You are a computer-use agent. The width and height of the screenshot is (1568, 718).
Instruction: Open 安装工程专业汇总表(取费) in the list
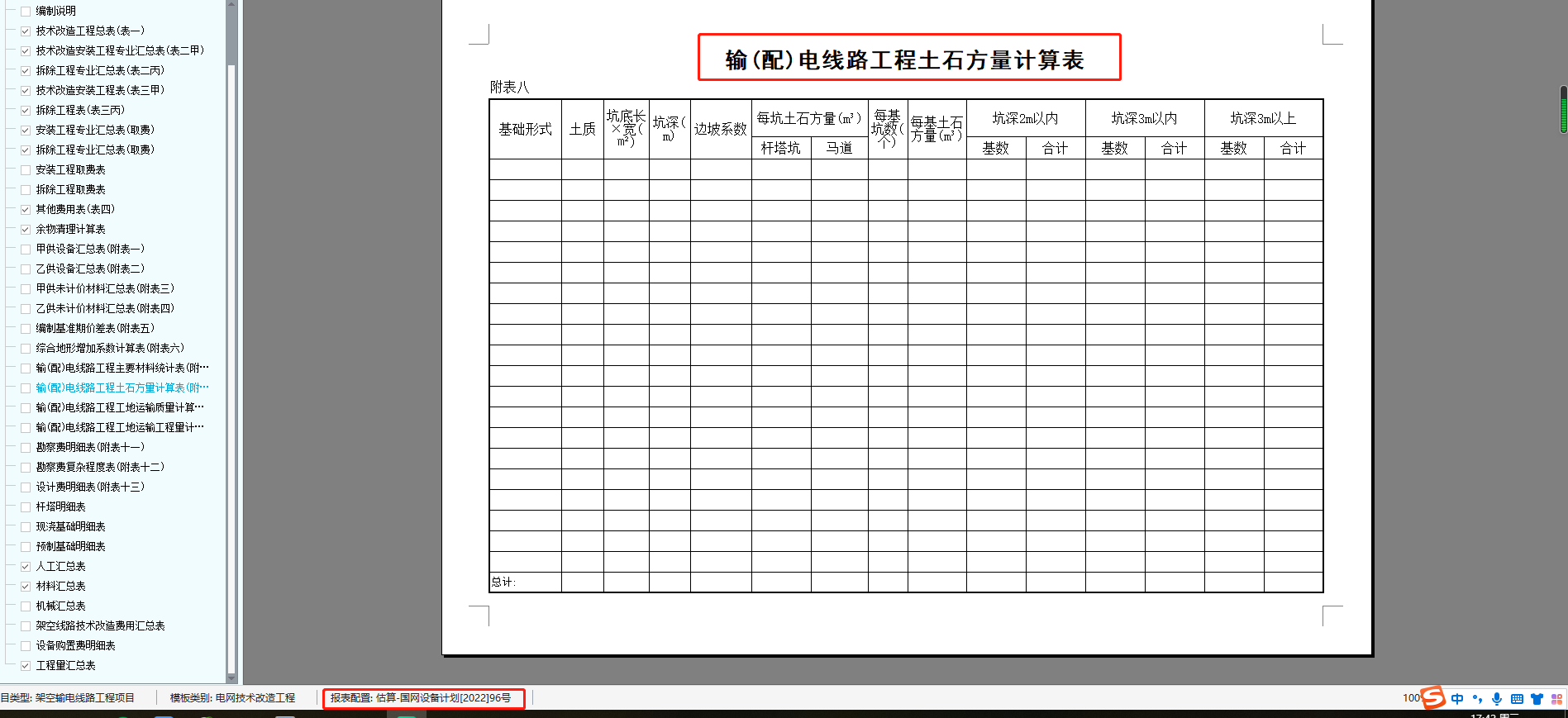(95, 130)
